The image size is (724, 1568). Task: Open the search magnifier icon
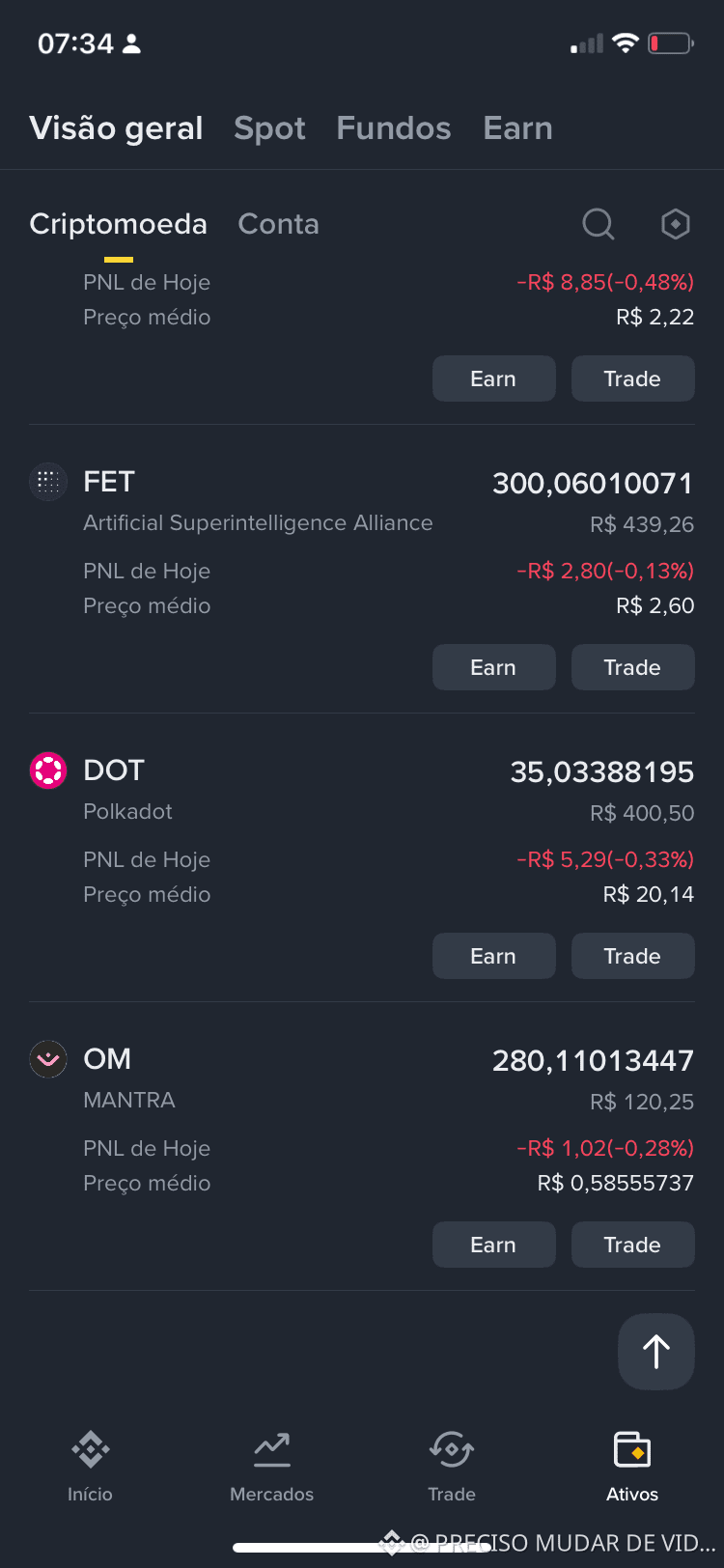click(599, 224)
